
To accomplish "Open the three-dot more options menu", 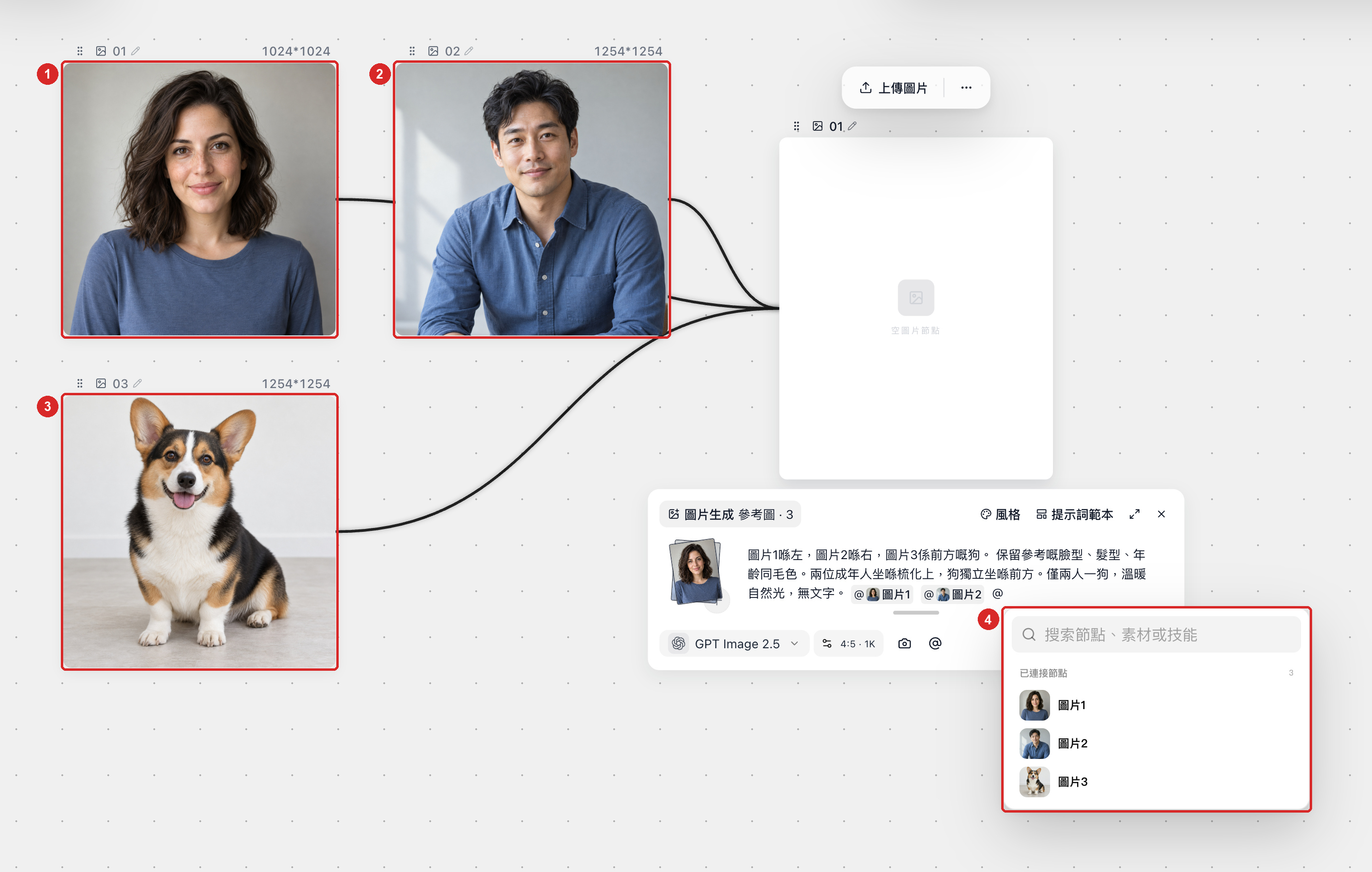I will point(966,88).
